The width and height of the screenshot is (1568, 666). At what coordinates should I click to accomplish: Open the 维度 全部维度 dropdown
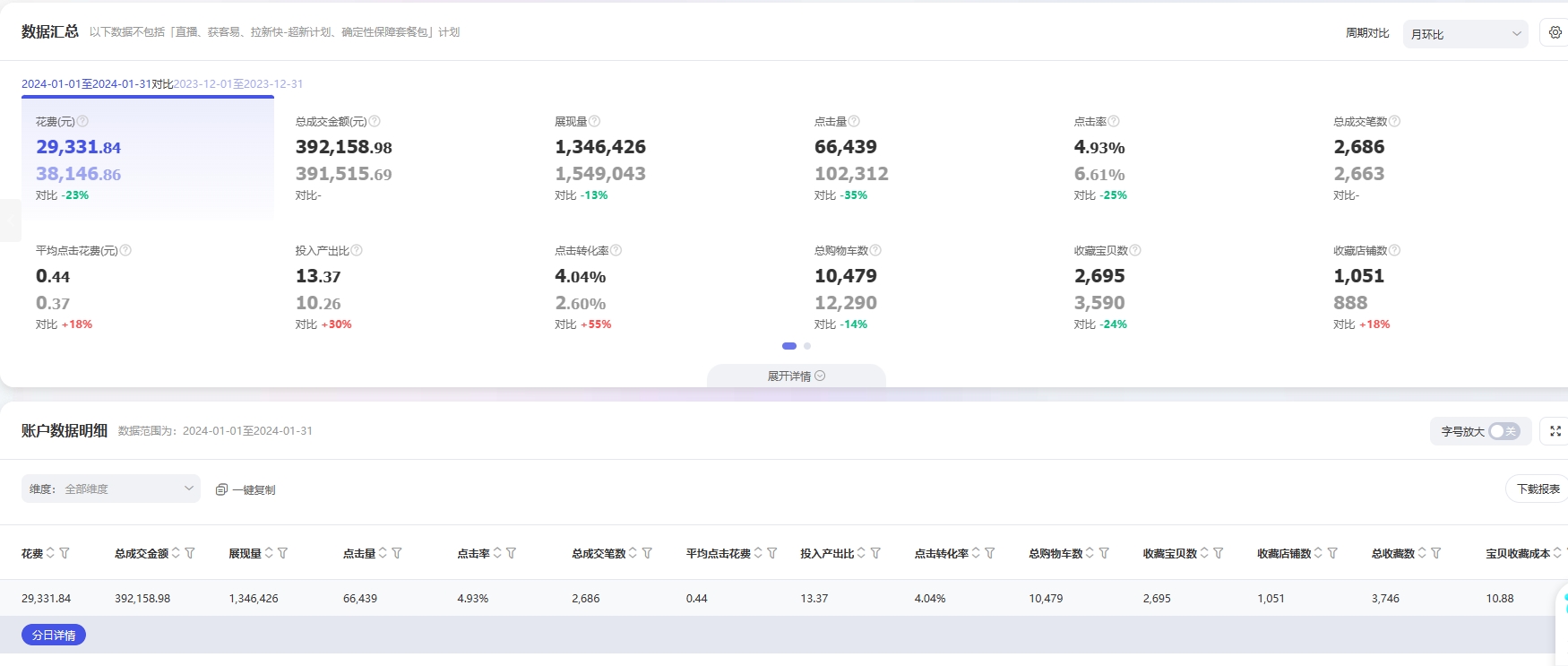111,489
